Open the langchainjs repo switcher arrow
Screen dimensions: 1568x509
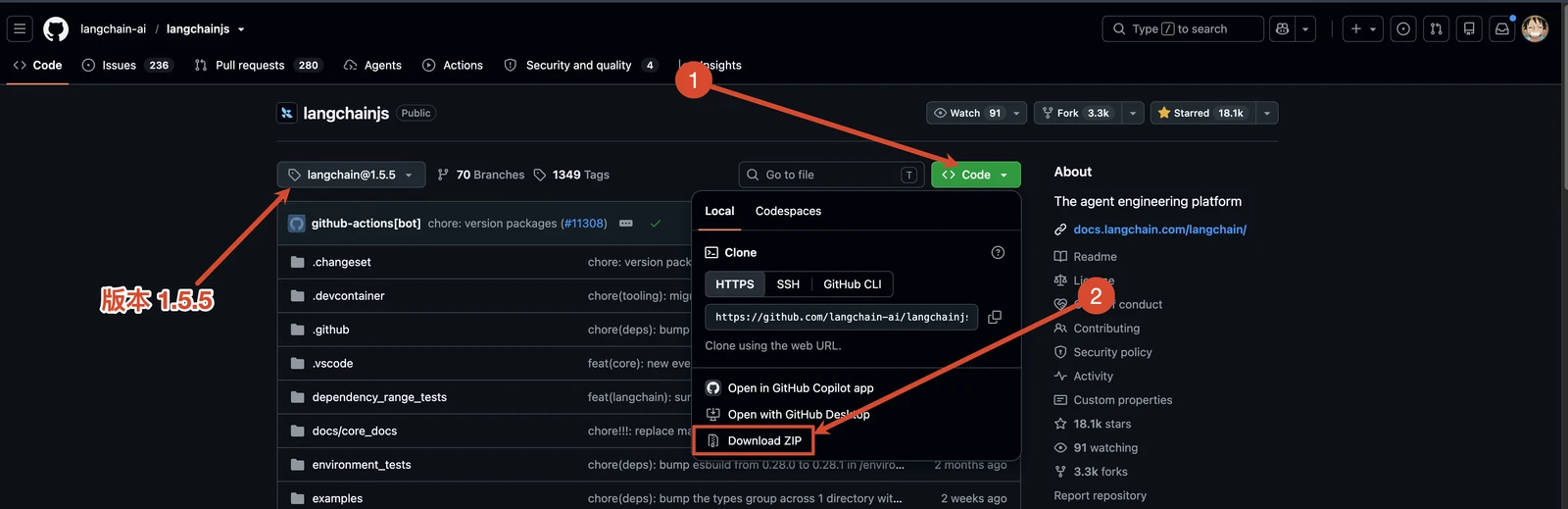[241, 29]
